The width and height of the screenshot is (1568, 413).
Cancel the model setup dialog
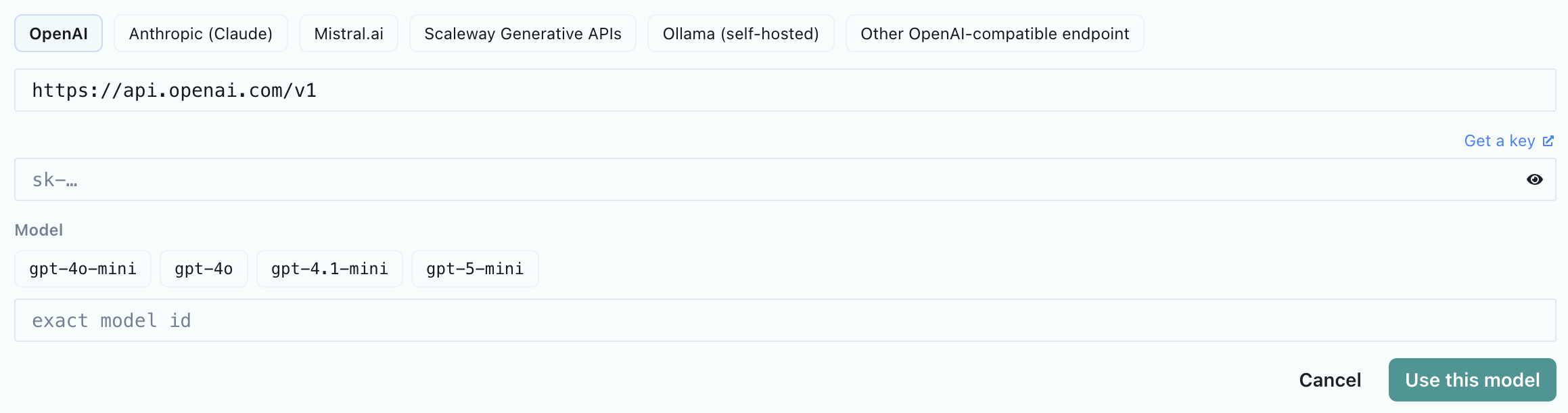tap(1330, 380)
